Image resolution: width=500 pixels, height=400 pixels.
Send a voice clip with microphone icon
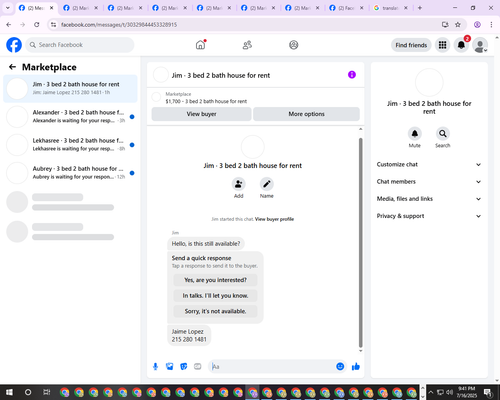(155, 367)
